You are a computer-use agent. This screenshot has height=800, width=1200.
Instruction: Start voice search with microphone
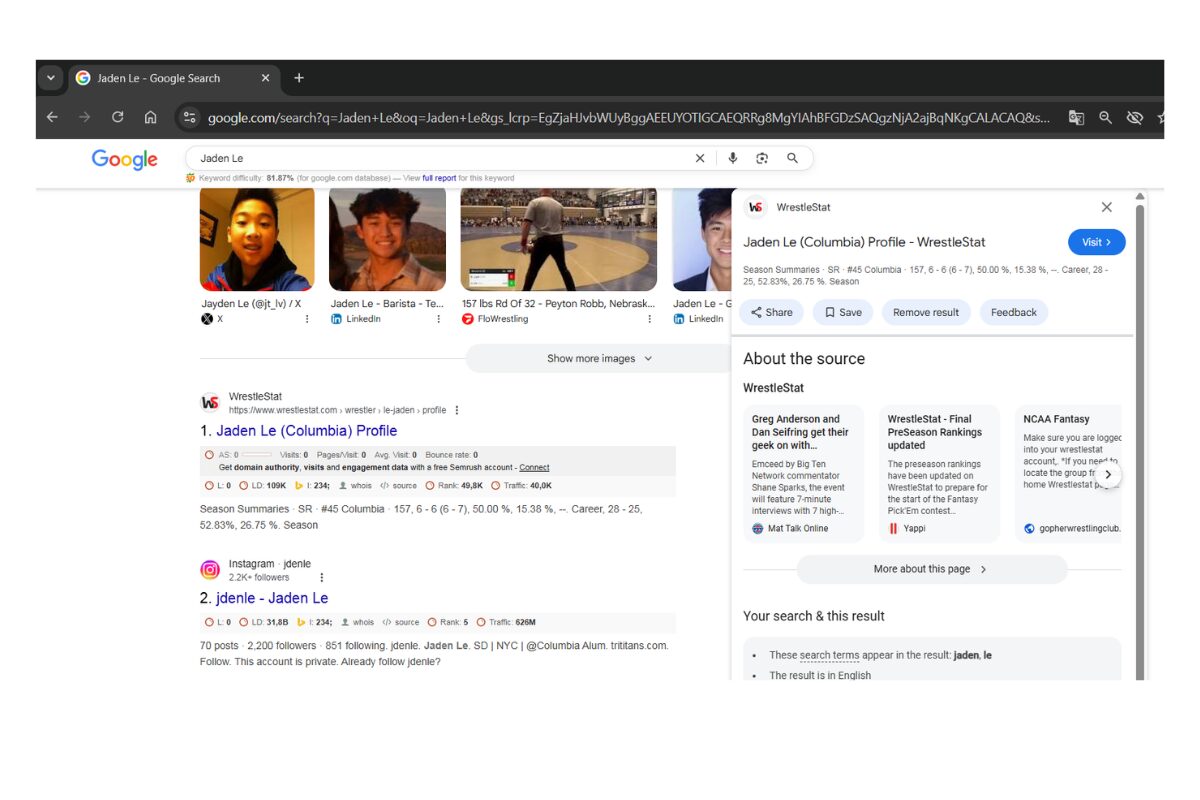[x=732, y=158]
